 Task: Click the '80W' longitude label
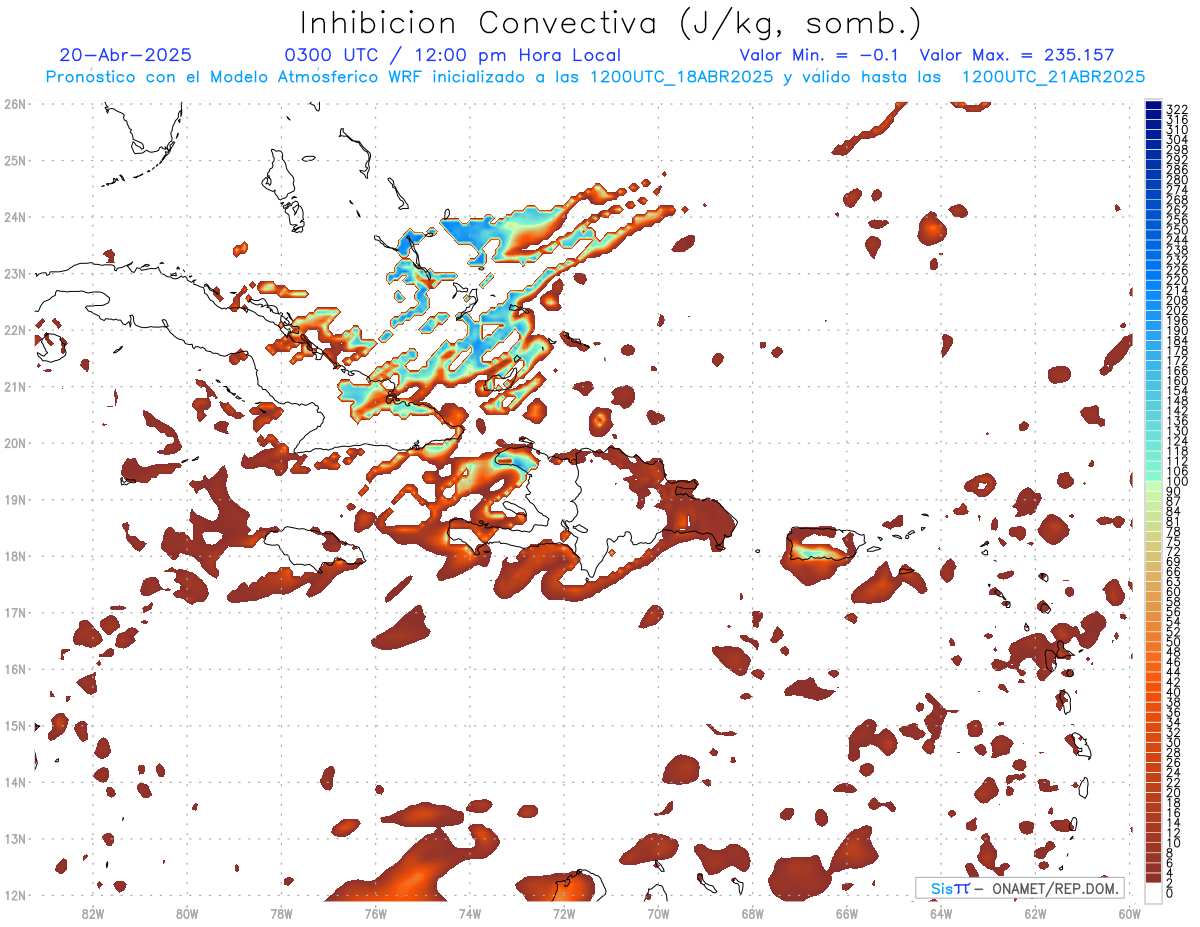187,913
